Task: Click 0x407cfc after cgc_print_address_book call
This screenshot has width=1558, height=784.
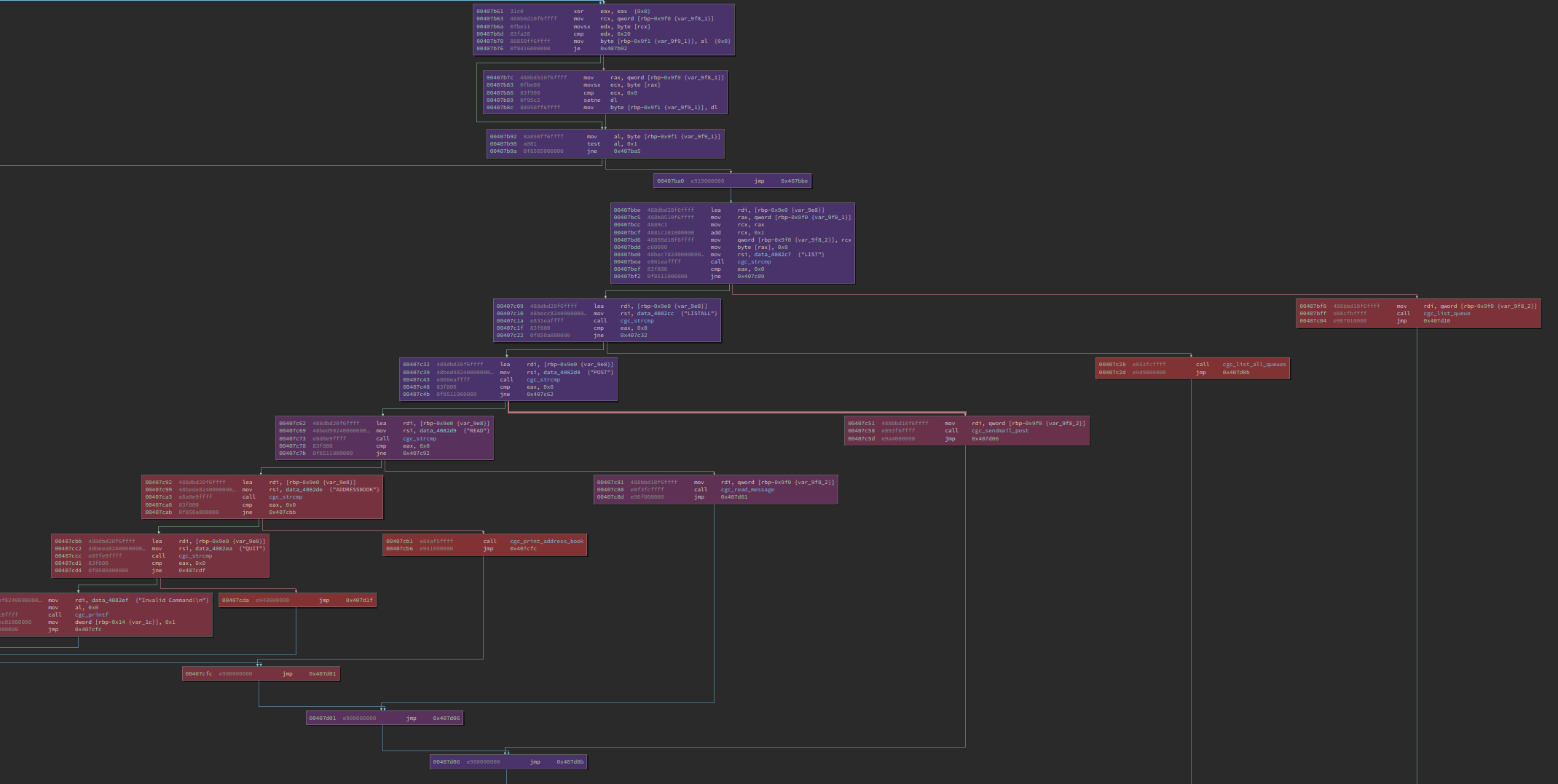Action: coord(523,549)
